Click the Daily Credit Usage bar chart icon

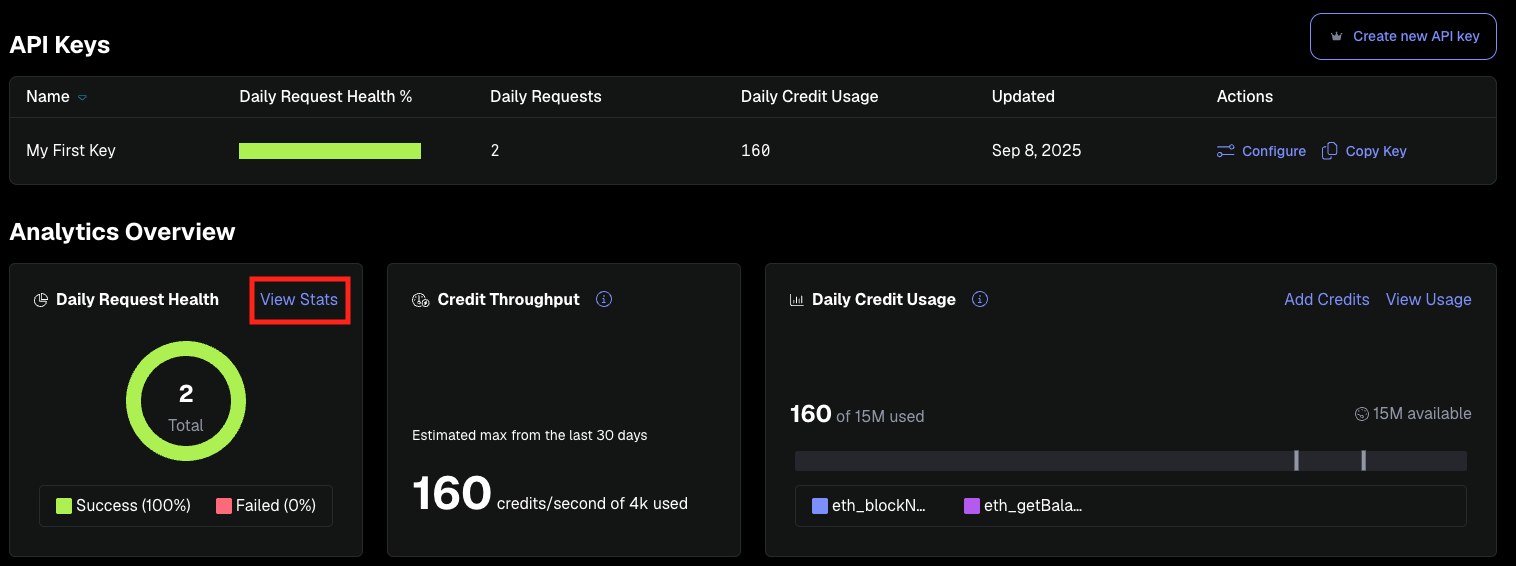(797, 300)
